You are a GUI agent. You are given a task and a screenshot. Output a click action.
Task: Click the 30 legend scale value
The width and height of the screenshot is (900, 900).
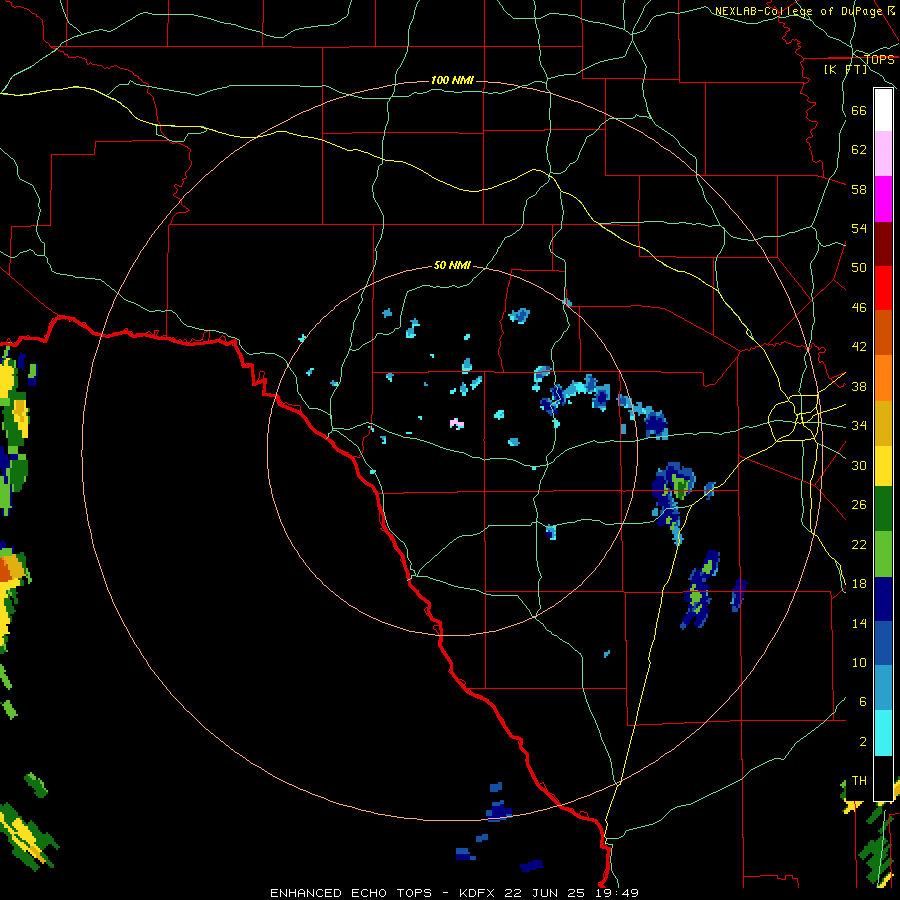(859, 465)
